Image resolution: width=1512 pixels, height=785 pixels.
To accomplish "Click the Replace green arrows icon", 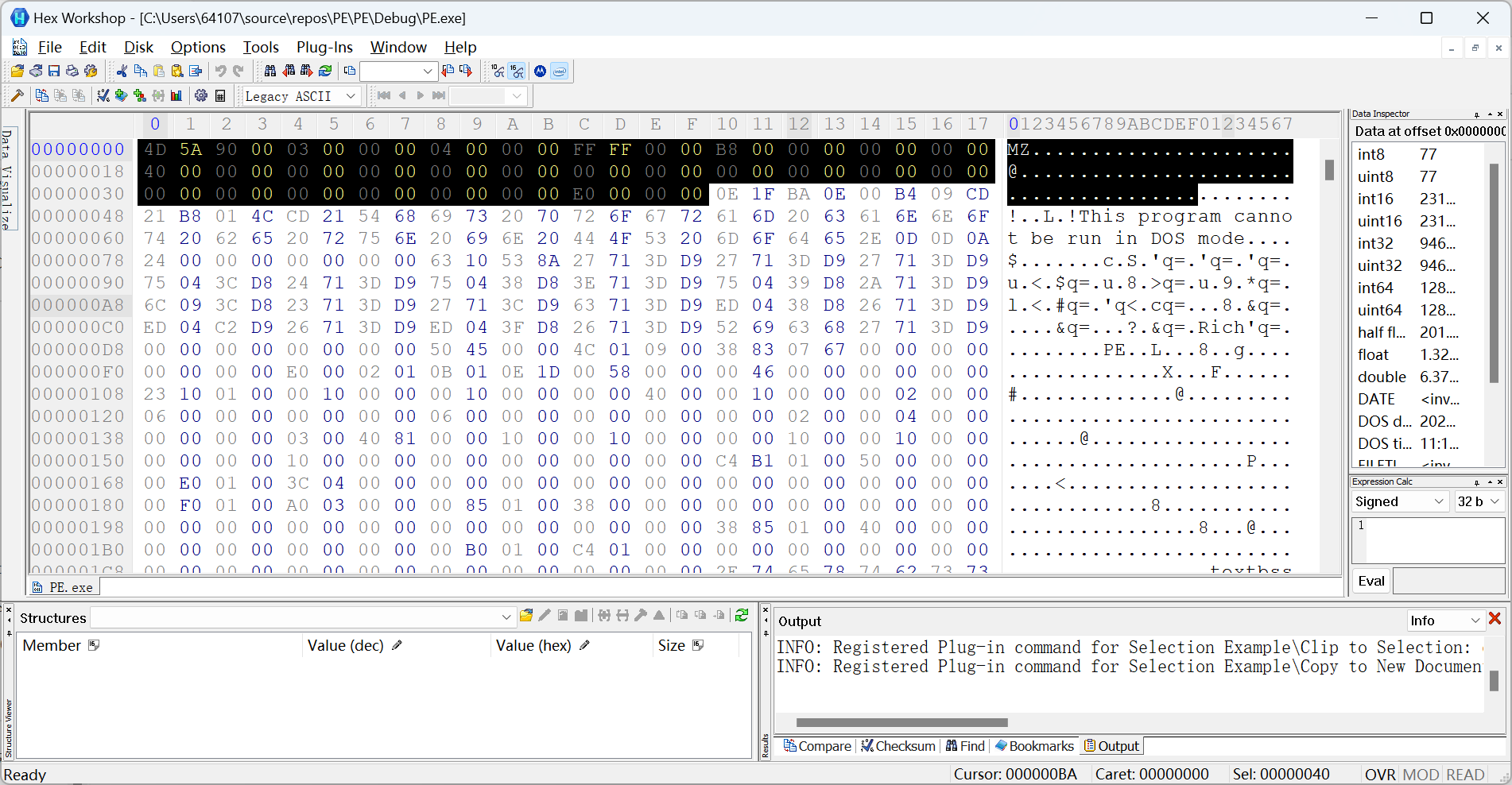I will [325, 72].
